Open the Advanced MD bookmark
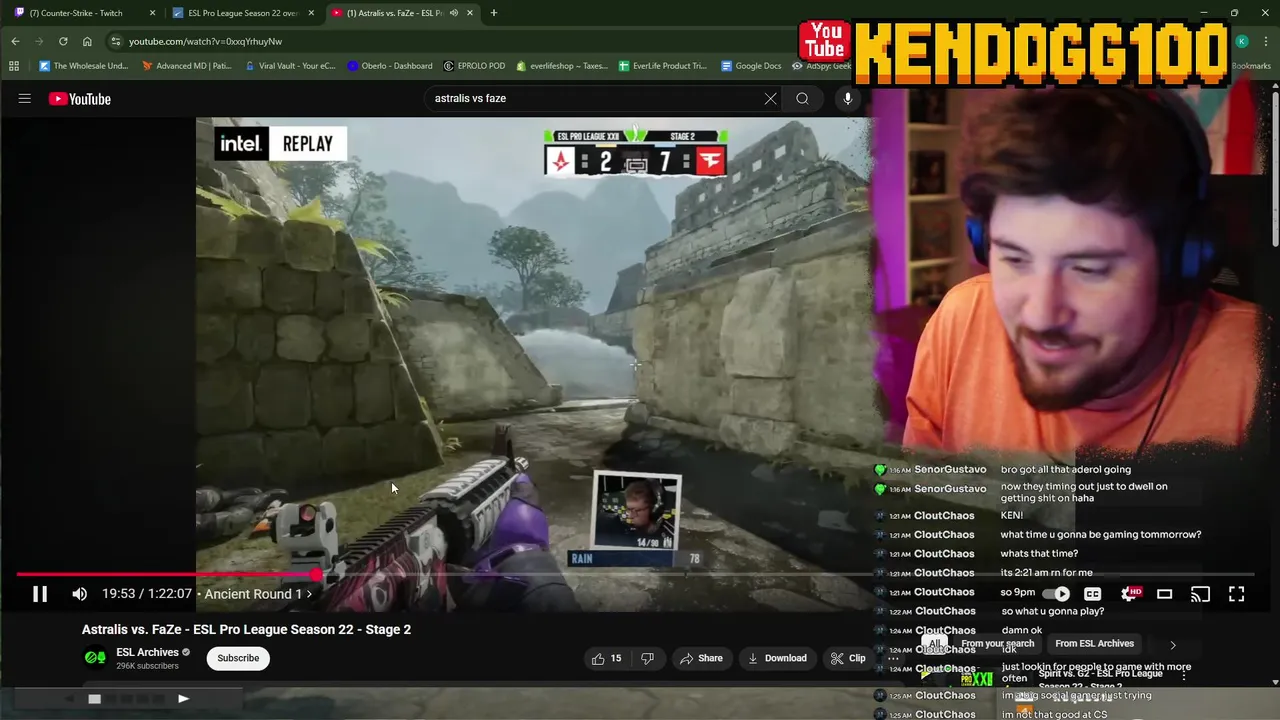1280x720 pixels. tap(188, 66)
